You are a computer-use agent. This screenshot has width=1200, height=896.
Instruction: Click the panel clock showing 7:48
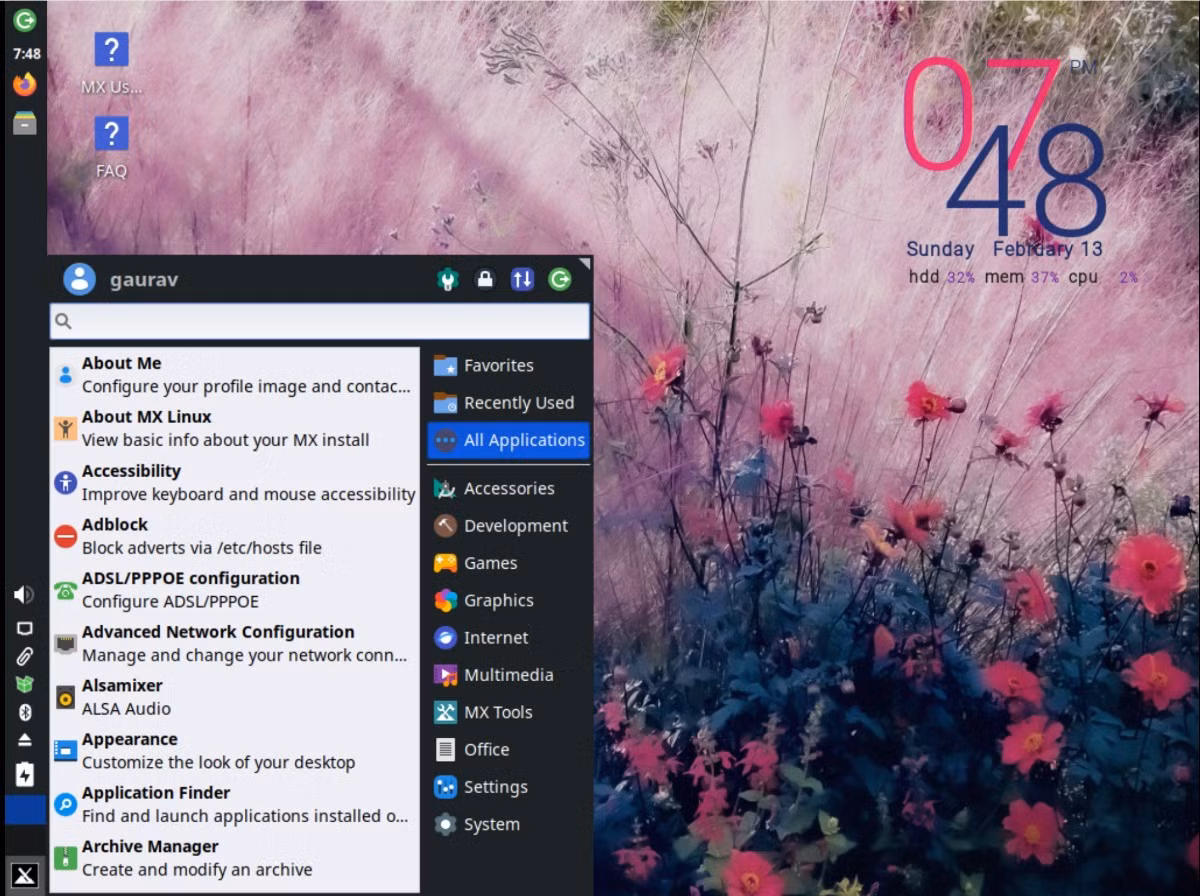[x=26, y=54]
